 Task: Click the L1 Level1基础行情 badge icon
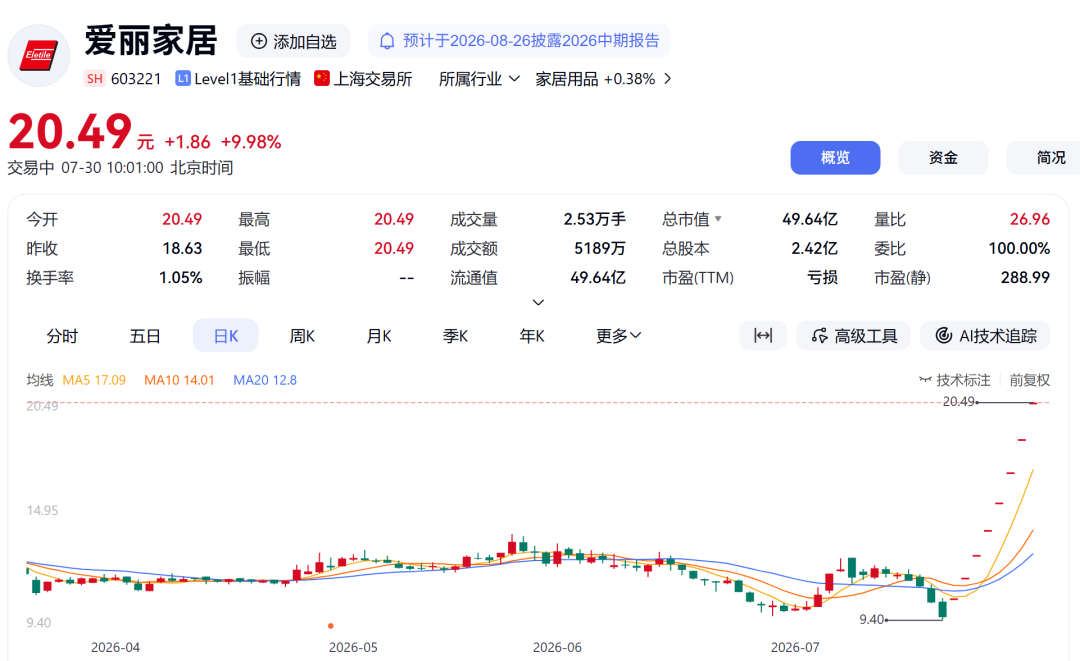183,78
